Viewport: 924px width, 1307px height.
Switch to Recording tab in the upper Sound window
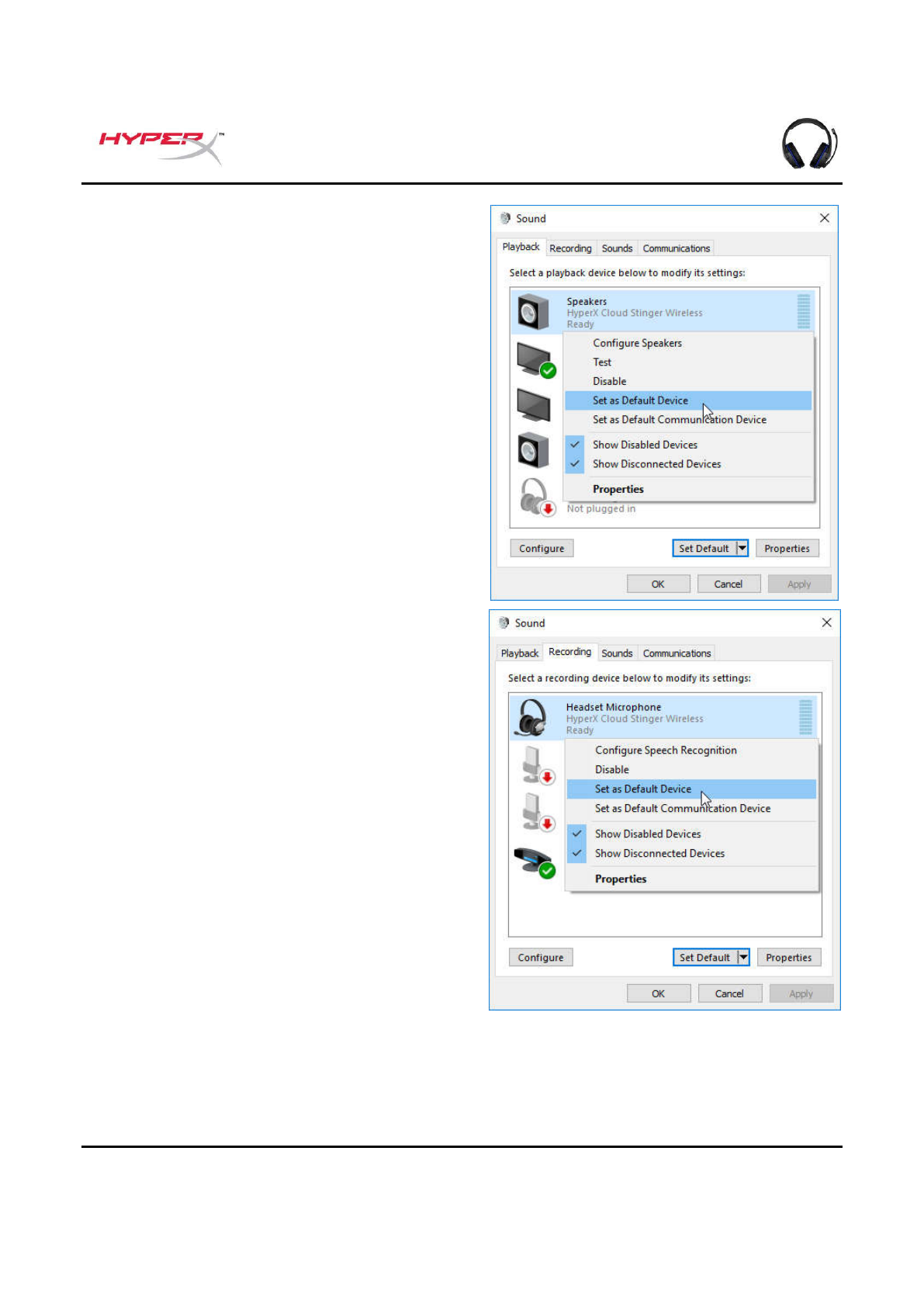(570, 248)
